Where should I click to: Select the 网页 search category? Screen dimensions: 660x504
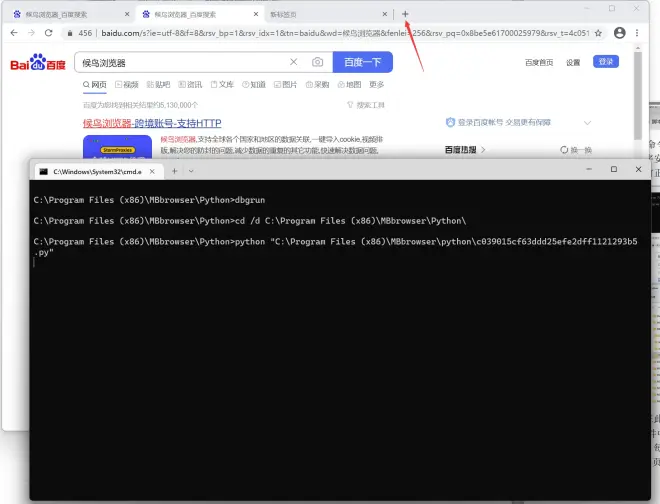pos(95,85)
